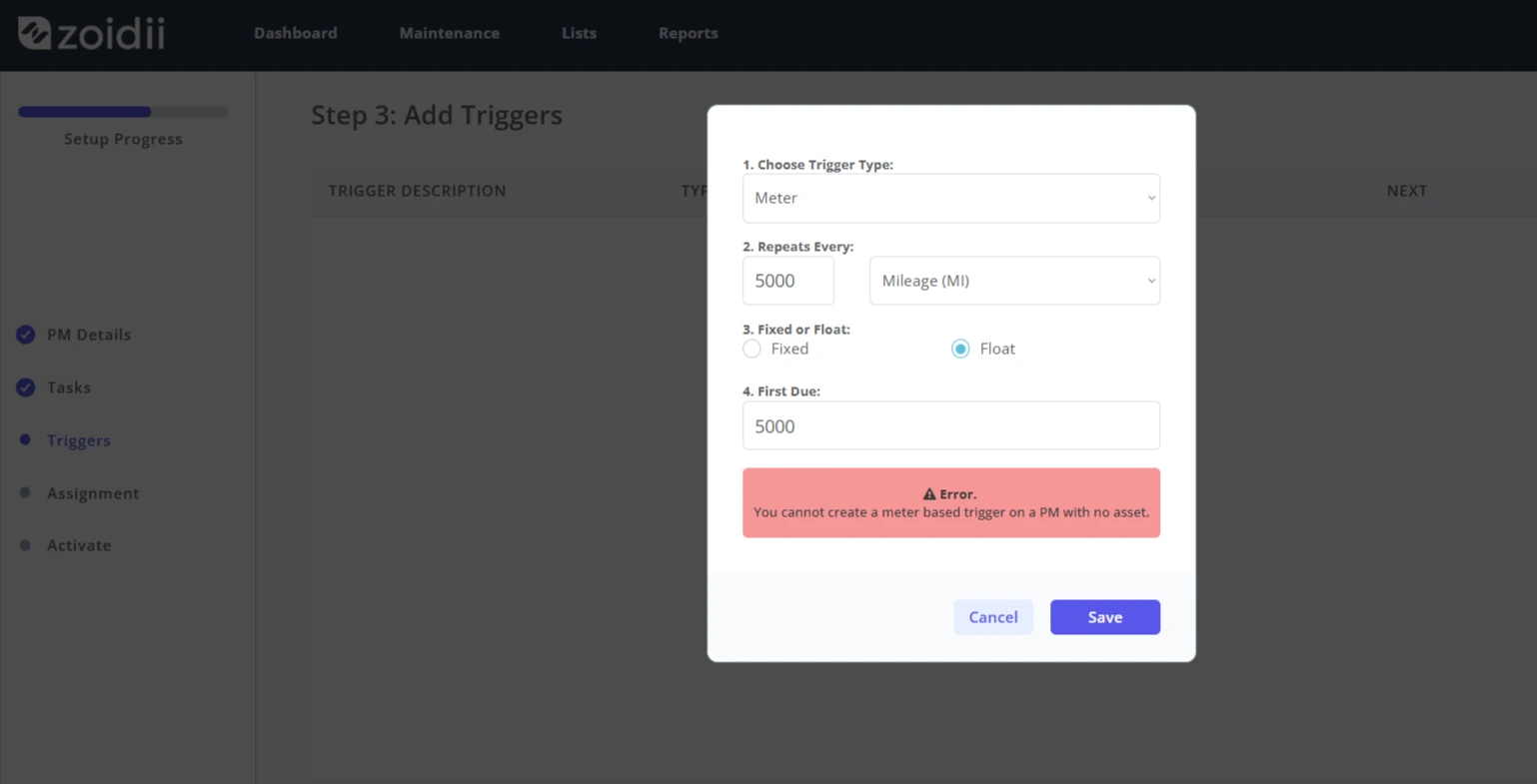Click the Setup Progress bar
This screenshot has width=1537, height=784.
click(x=123, y=112)
